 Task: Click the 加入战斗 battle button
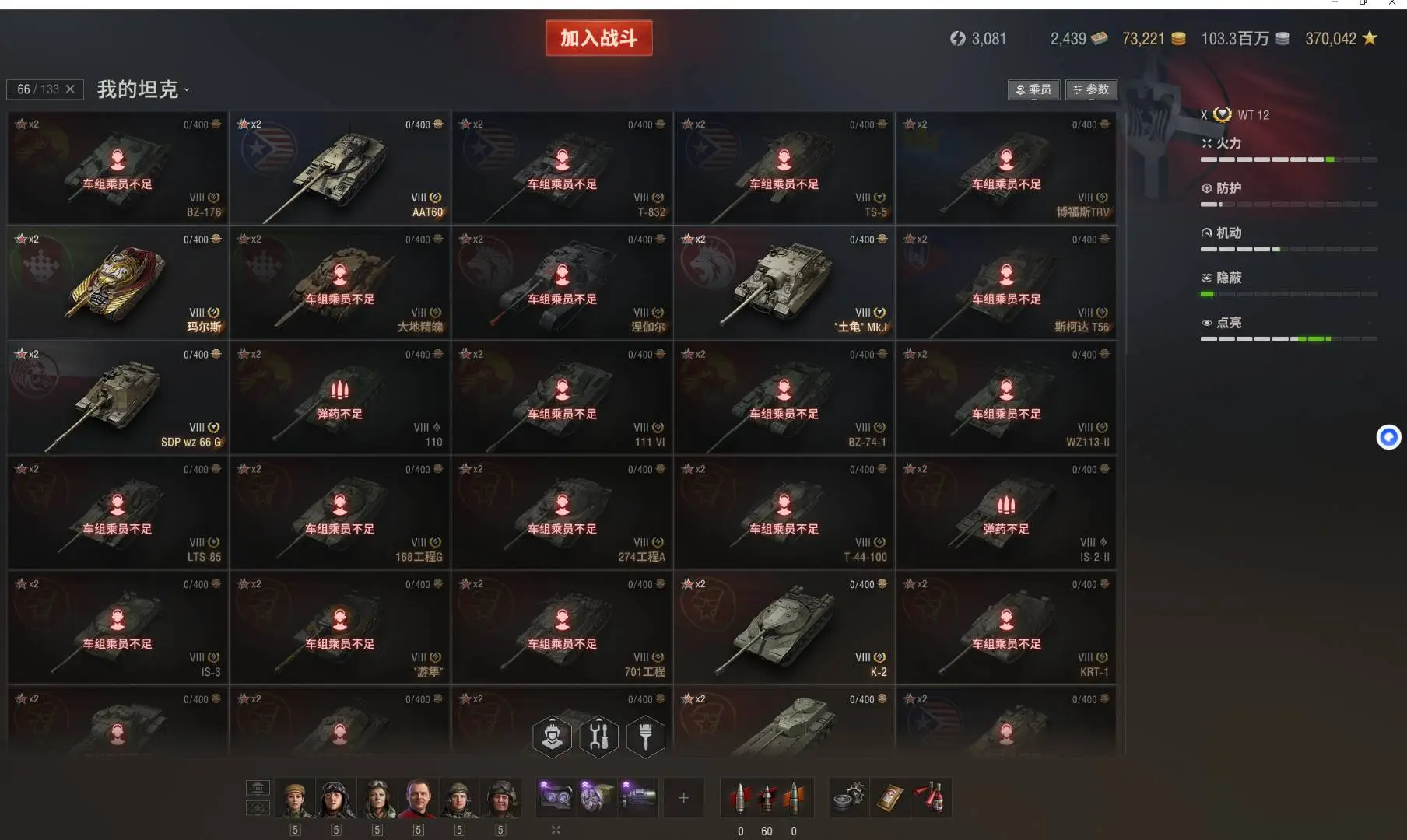point(598,38)
